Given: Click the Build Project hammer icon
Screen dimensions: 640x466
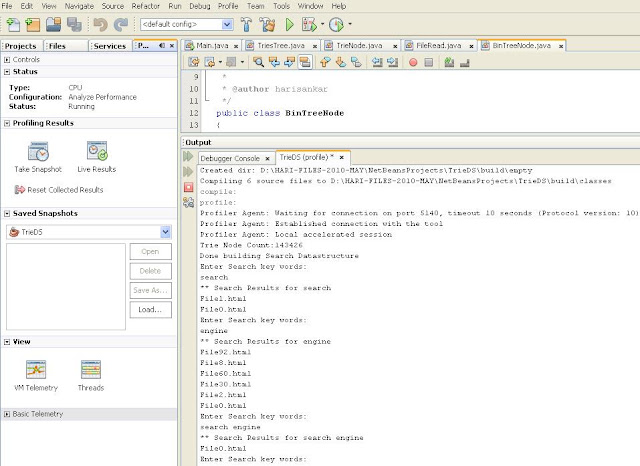Looking at the screenshot, I should pos(247,25).
